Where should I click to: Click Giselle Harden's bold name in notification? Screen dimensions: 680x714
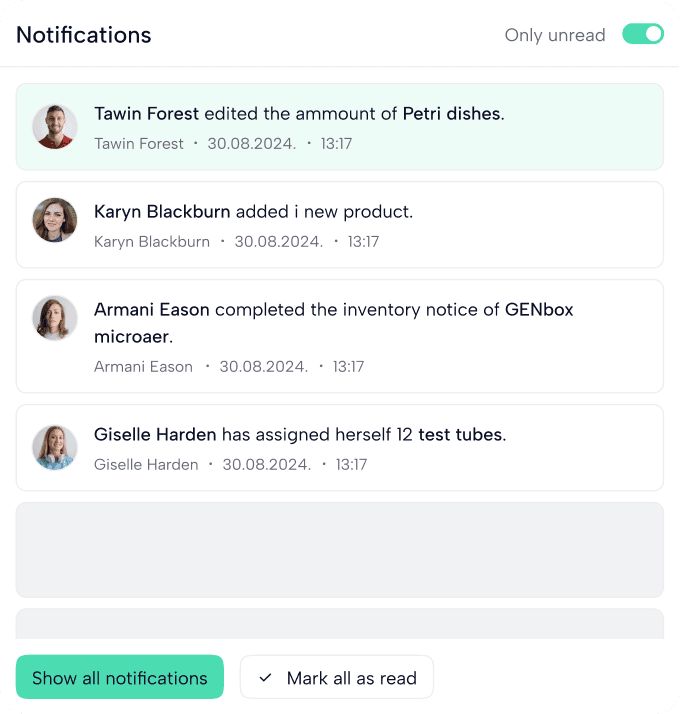click(155, 435)
